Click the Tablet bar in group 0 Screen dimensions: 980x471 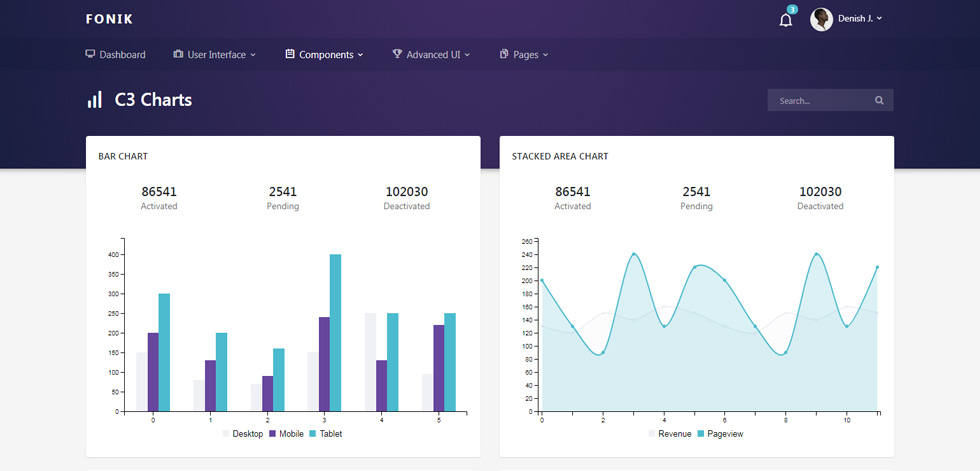pos(164,352)
